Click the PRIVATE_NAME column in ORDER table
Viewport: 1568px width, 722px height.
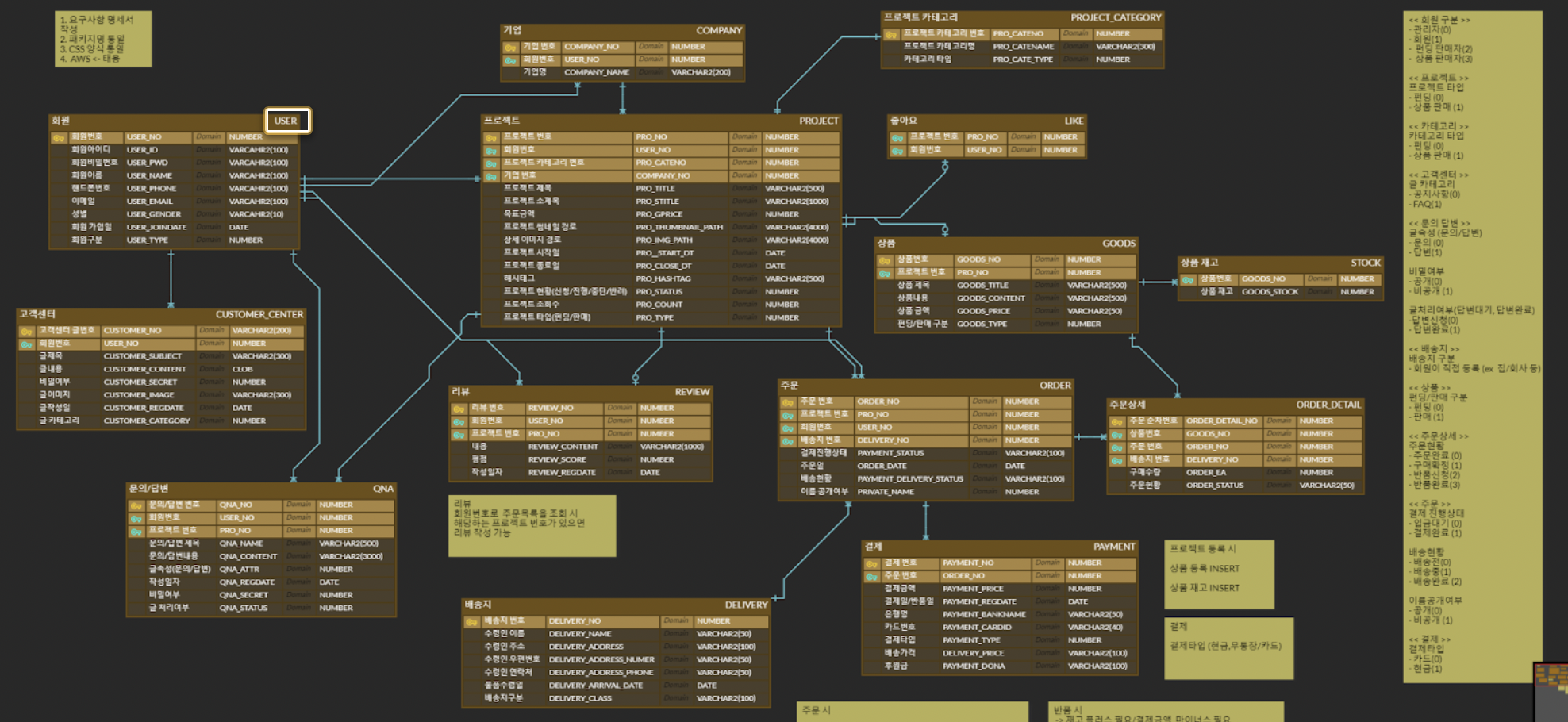coord(886,492)
